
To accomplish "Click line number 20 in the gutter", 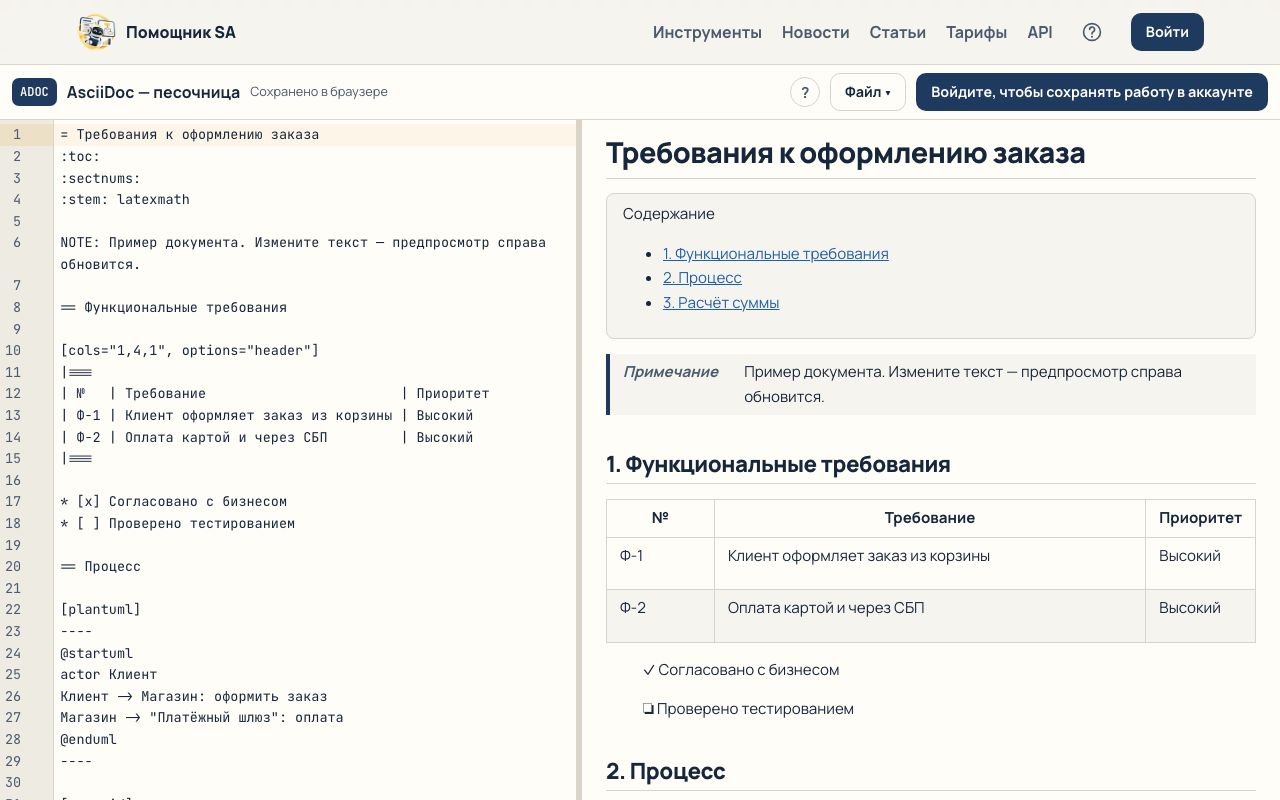I will (13, 566).
